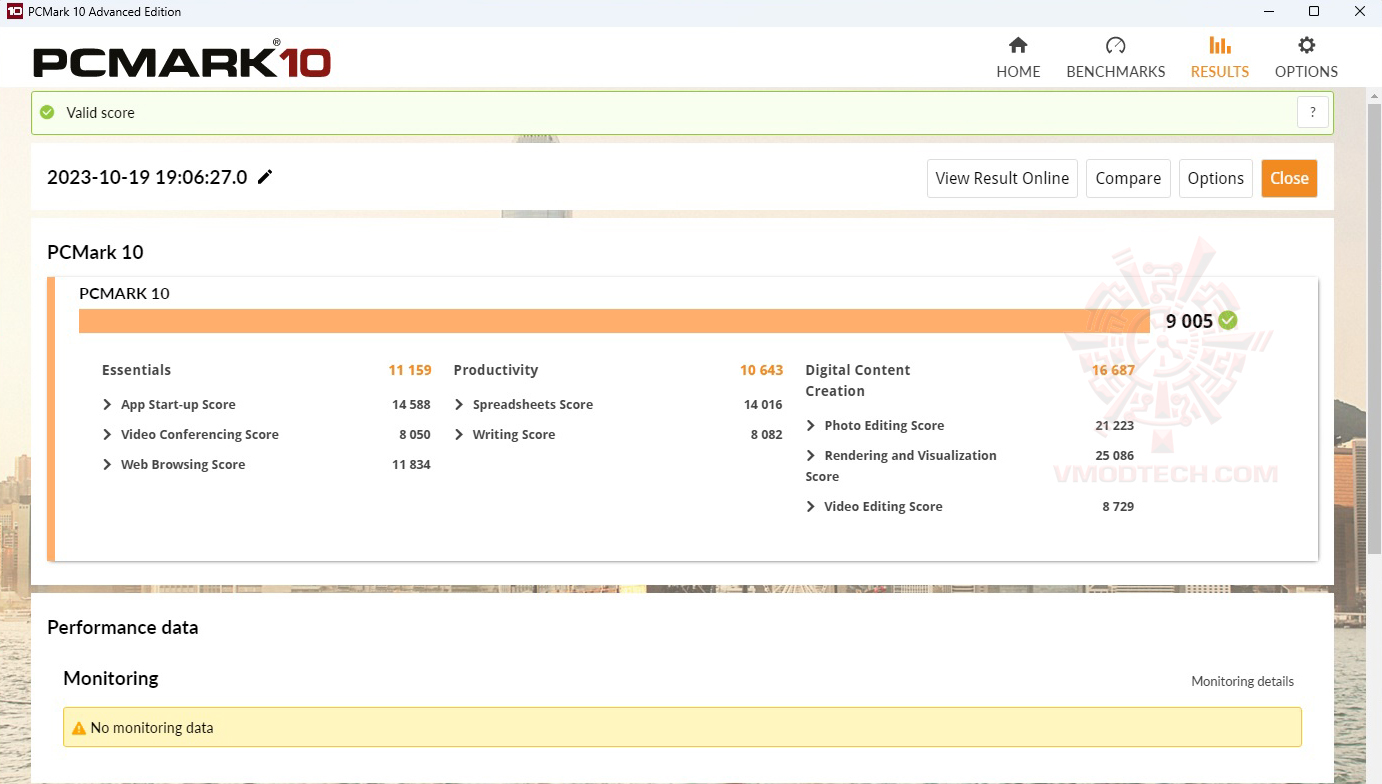Screen dimensions: 1382x784
Task: Click the Valid score text
Action: (100, 113)
